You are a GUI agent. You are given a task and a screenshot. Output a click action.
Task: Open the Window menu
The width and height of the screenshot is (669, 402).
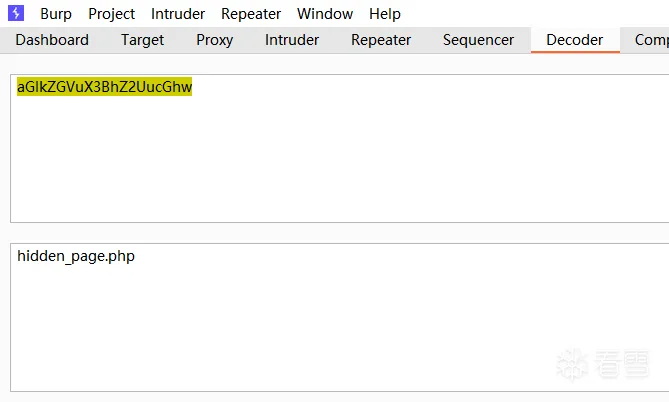click(325, 14)
